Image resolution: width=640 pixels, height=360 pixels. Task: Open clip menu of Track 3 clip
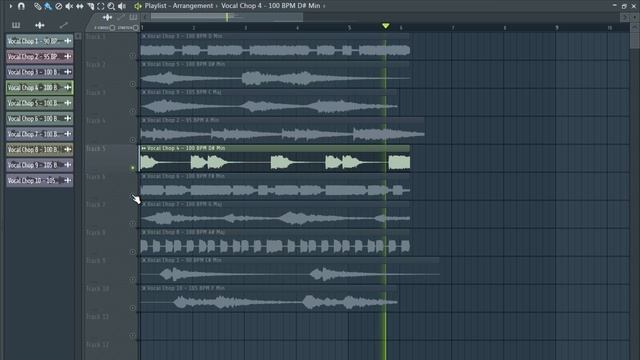pyautogui.click(x=144, y=92)
